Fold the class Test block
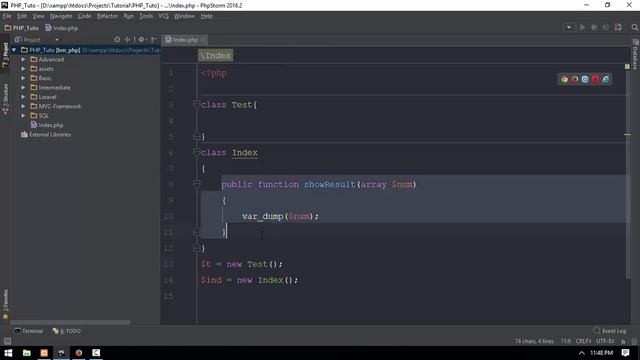640x360 pixels. (196, 105)
